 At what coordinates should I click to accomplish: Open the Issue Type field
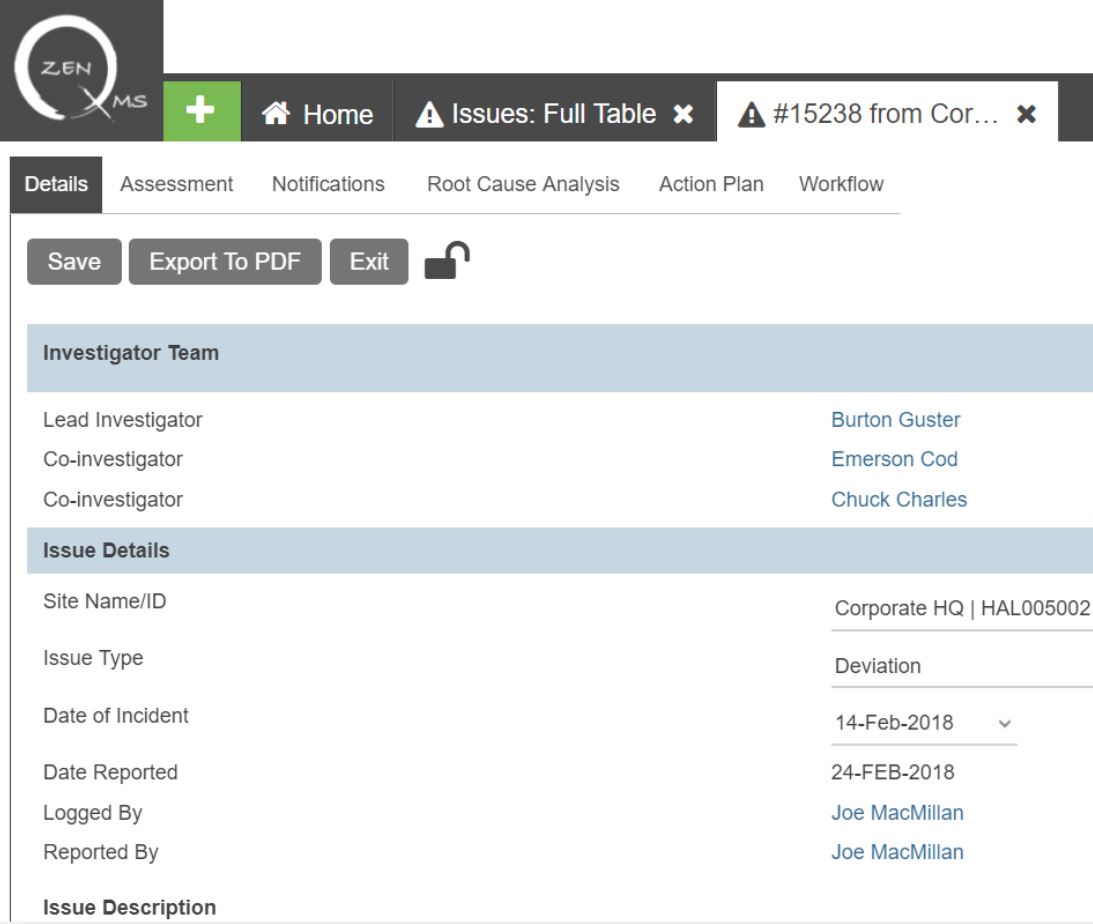click(960, 666)
